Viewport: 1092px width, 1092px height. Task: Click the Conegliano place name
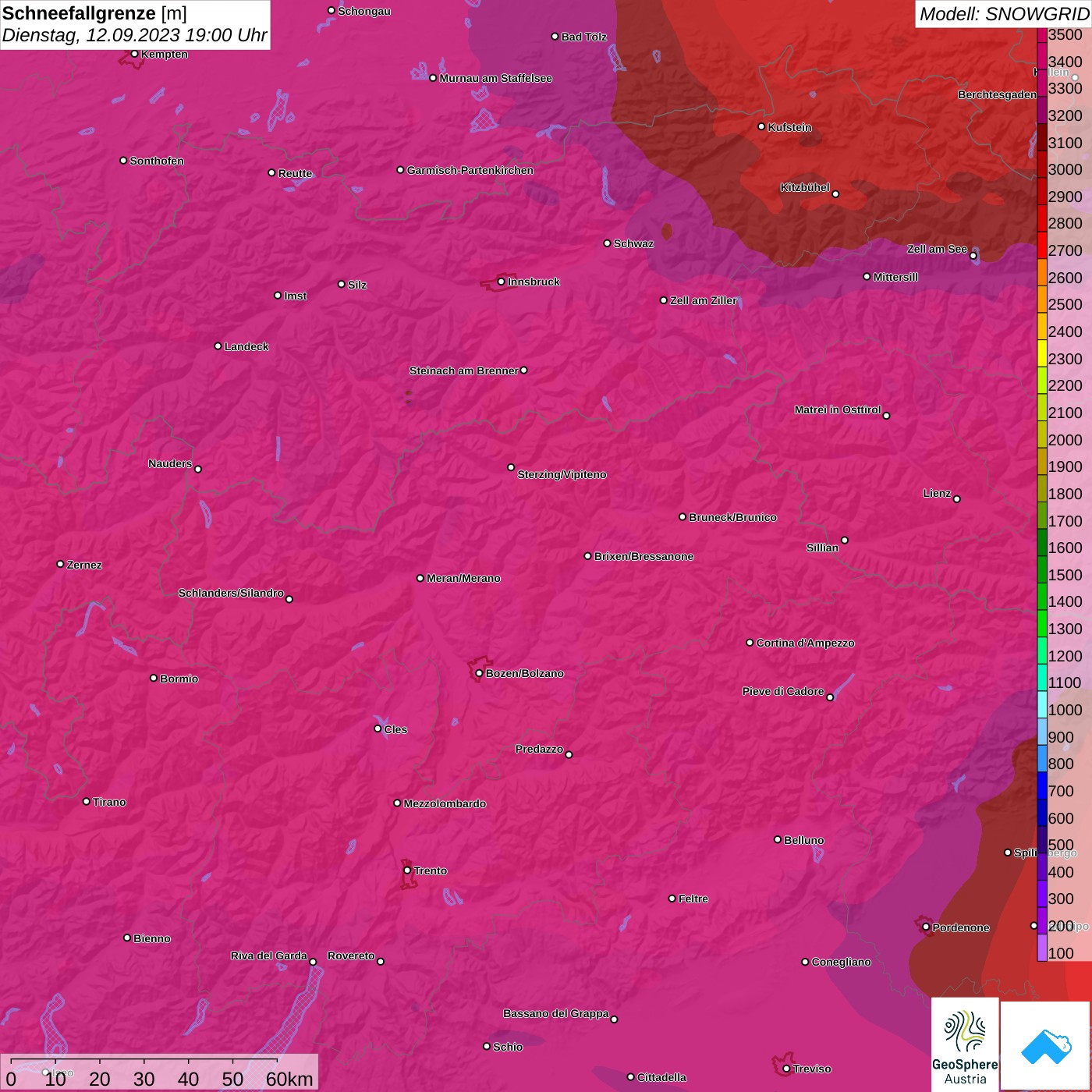tap(841, 962)
